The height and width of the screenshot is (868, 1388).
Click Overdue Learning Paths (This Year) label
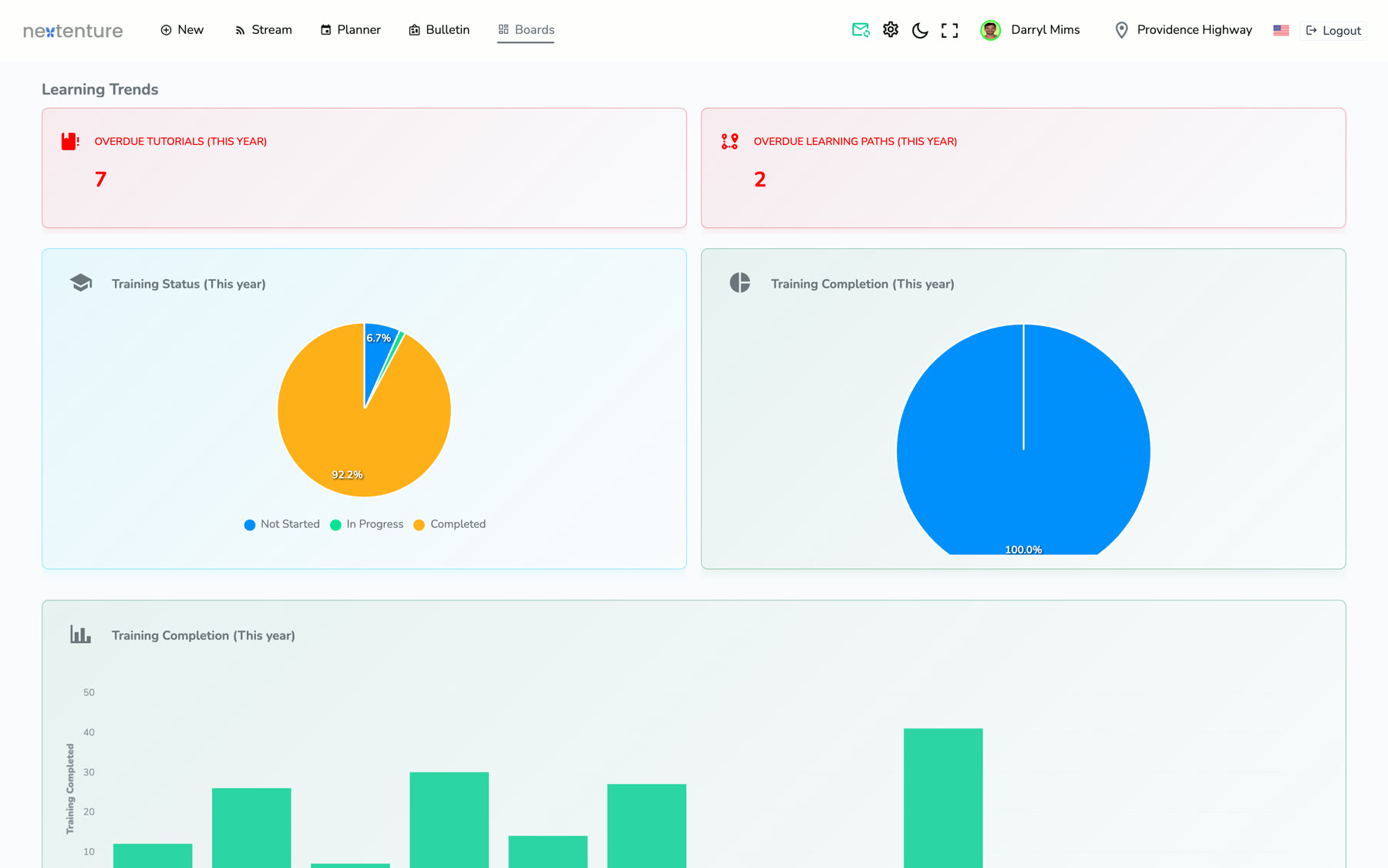(855, 141)
